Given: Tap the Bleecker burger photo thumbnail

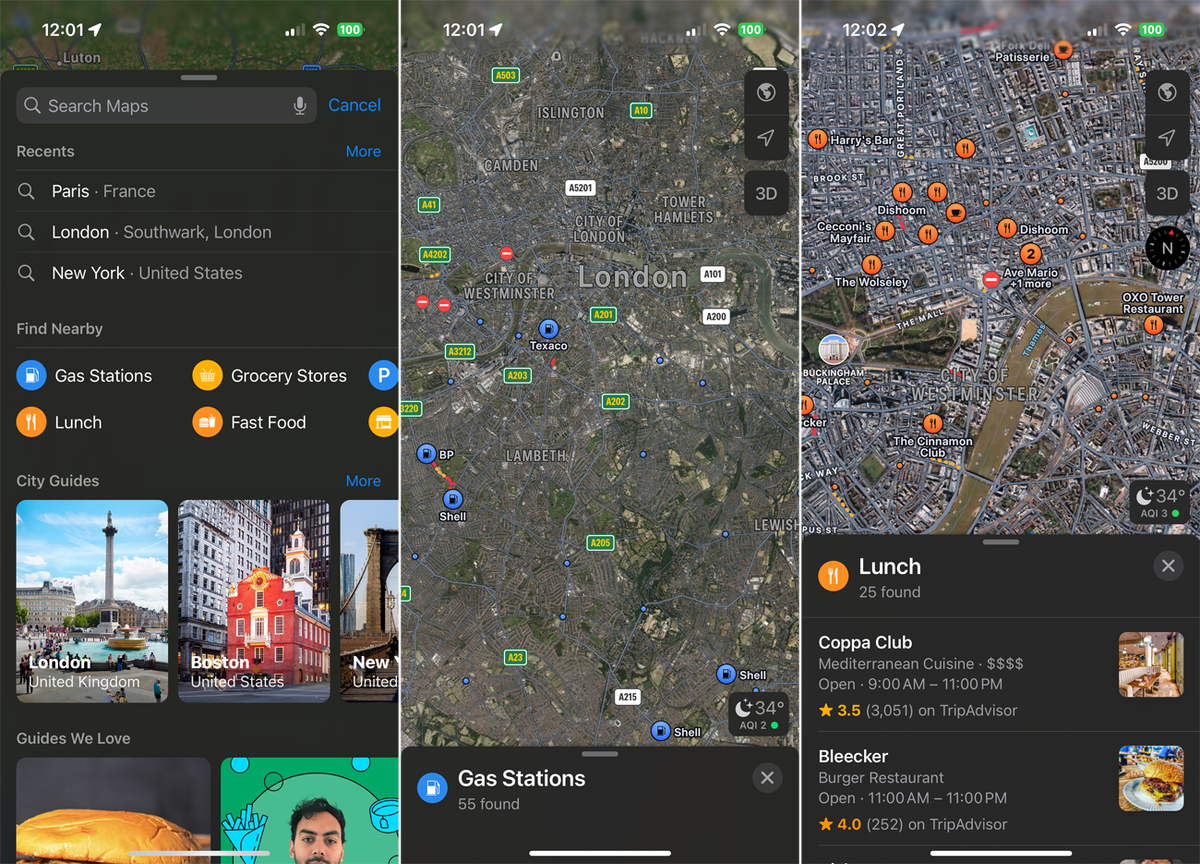Looking at the screenshot, I should [1151, 778].
